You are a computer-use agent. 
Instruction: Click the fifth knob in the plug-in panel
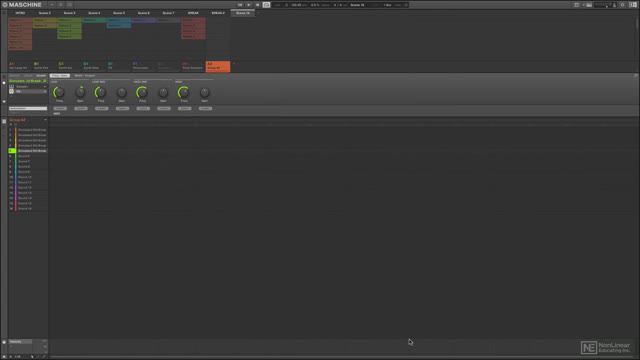tap(142, 93)
